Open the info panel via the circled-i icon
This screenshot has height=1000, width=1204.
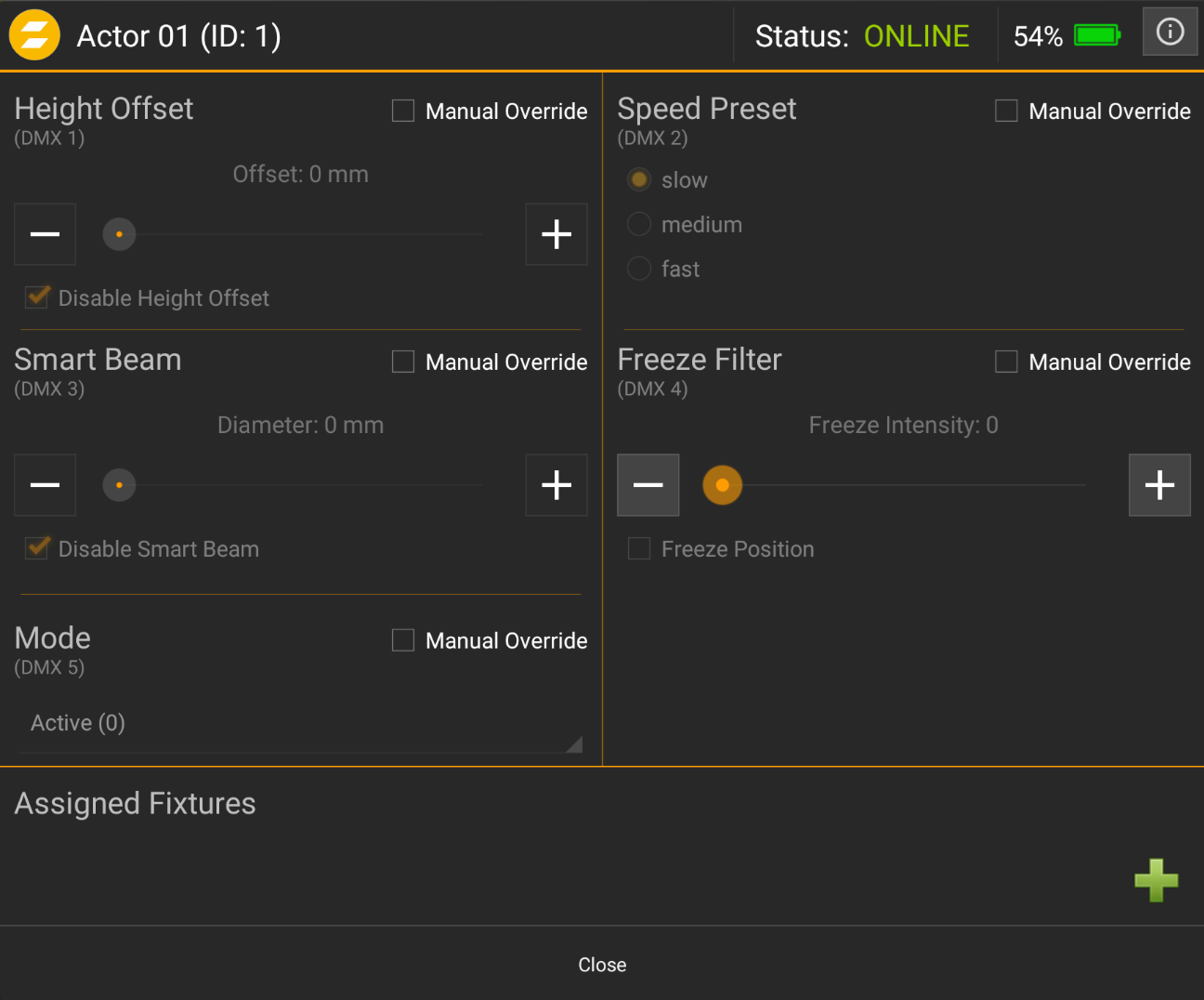[x=1170, y=31]
